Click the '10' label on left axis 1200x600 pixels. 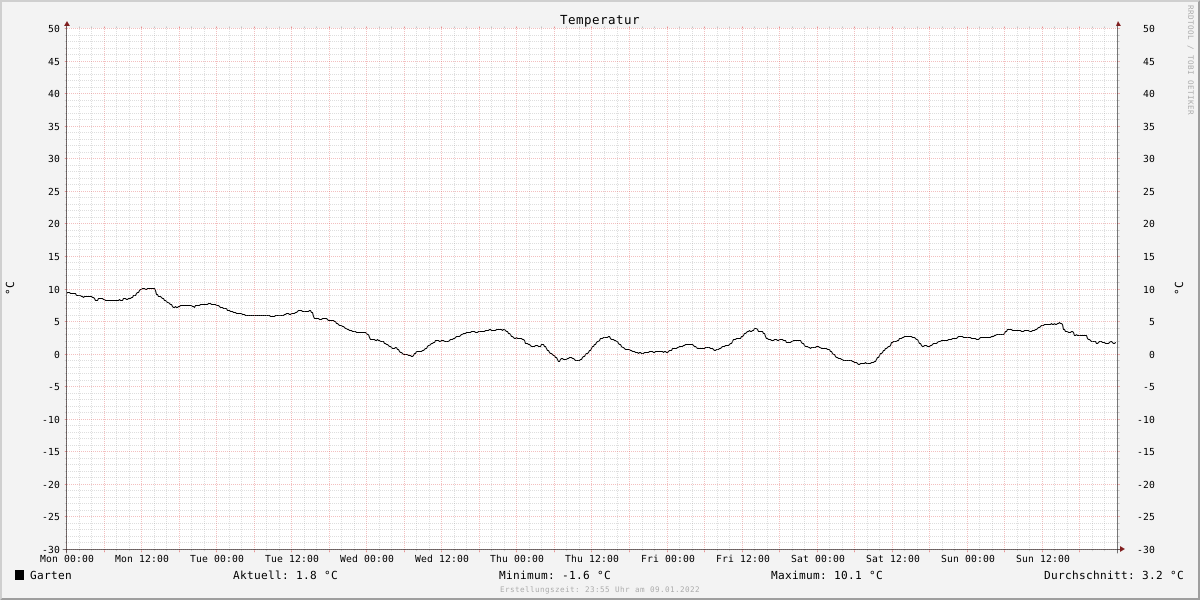pos(54,289)
